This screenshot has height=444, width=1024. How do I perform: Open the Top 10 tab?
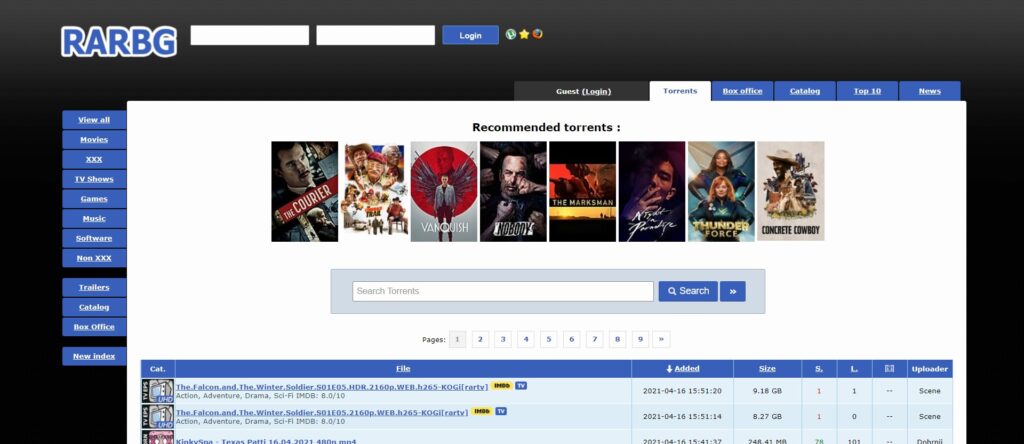coord(867,91)
